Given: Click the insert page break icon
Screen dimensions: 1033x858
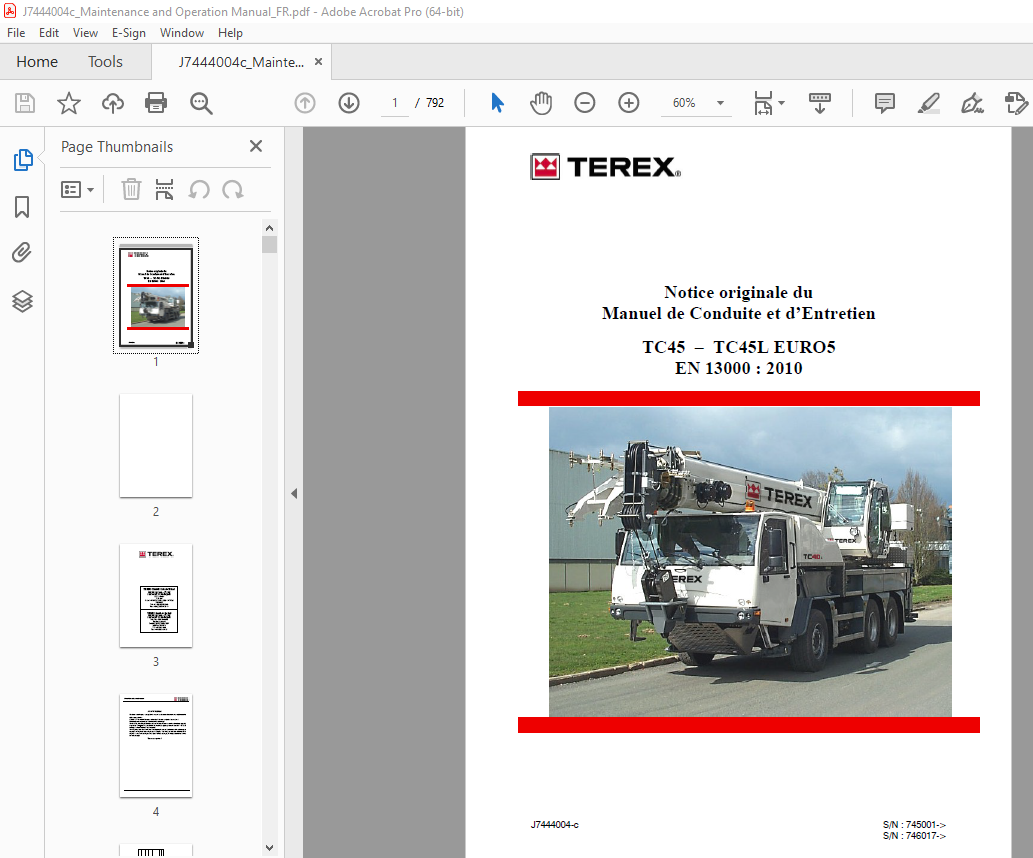Looking at the screenshot, I should pos(164,190).
